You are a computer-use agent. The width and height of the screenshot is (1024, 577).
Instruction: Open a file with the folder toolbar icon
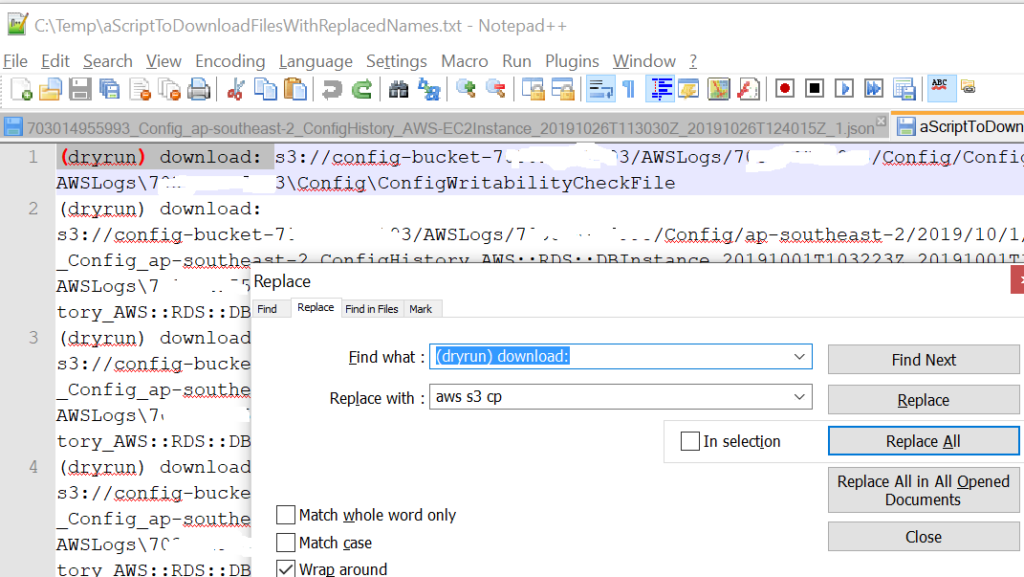pos(50,89)
